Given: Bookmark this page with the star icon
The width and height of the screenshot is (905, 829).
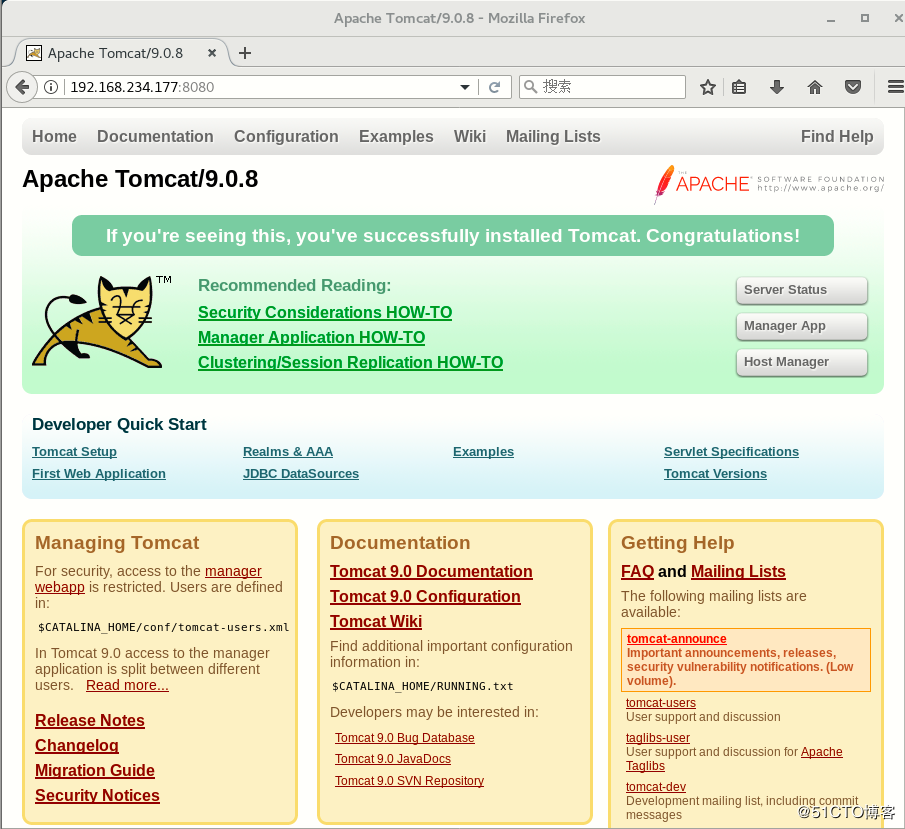Looking at the screenshot, I should pos(708,87).
